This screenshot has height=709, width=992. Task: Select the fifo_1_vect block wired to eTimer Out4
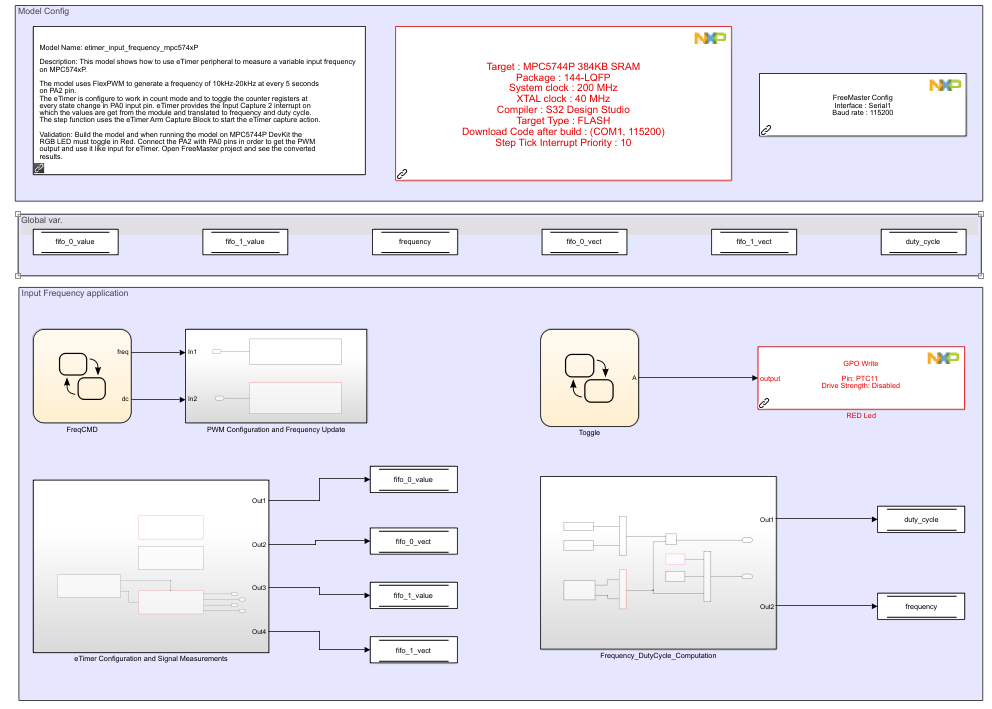(414, 650)
